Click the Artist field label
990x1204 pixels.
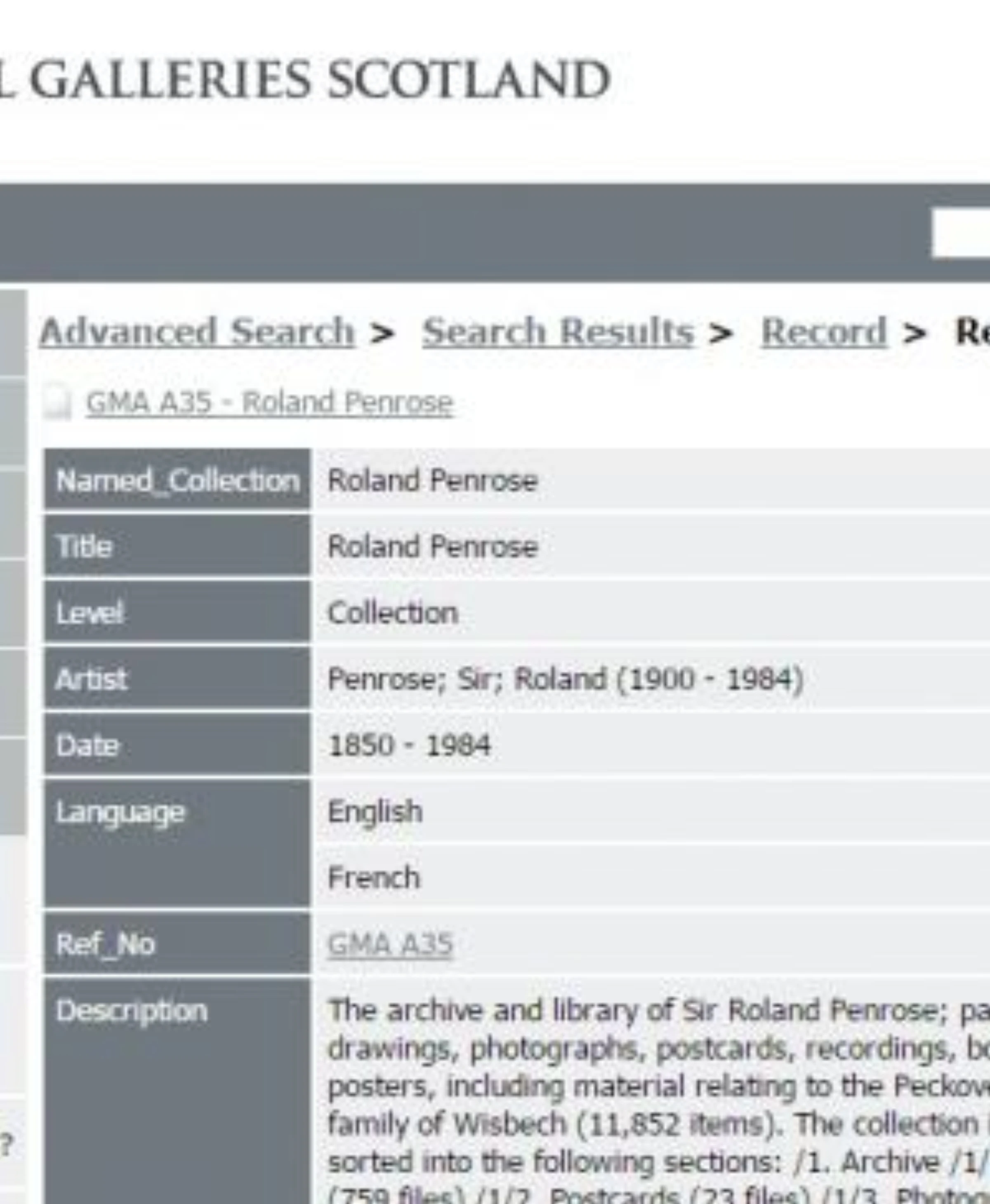click(x=91, y=679)
